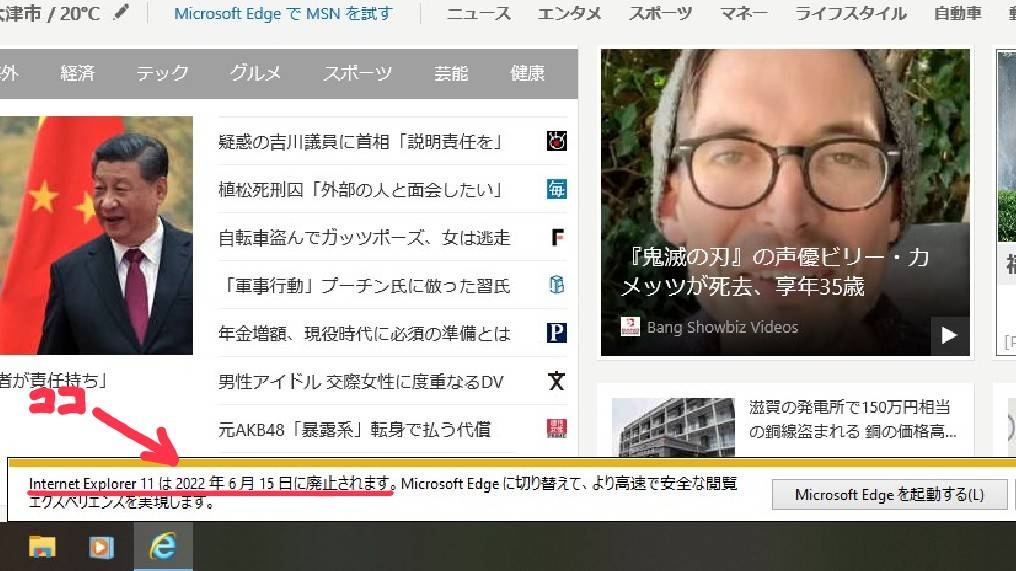This screenshot has width=1016, height=571.
Task: Open 『鬼滅の刃』の声優ビリー・カメッツが死去 video title
Action: 774,272
